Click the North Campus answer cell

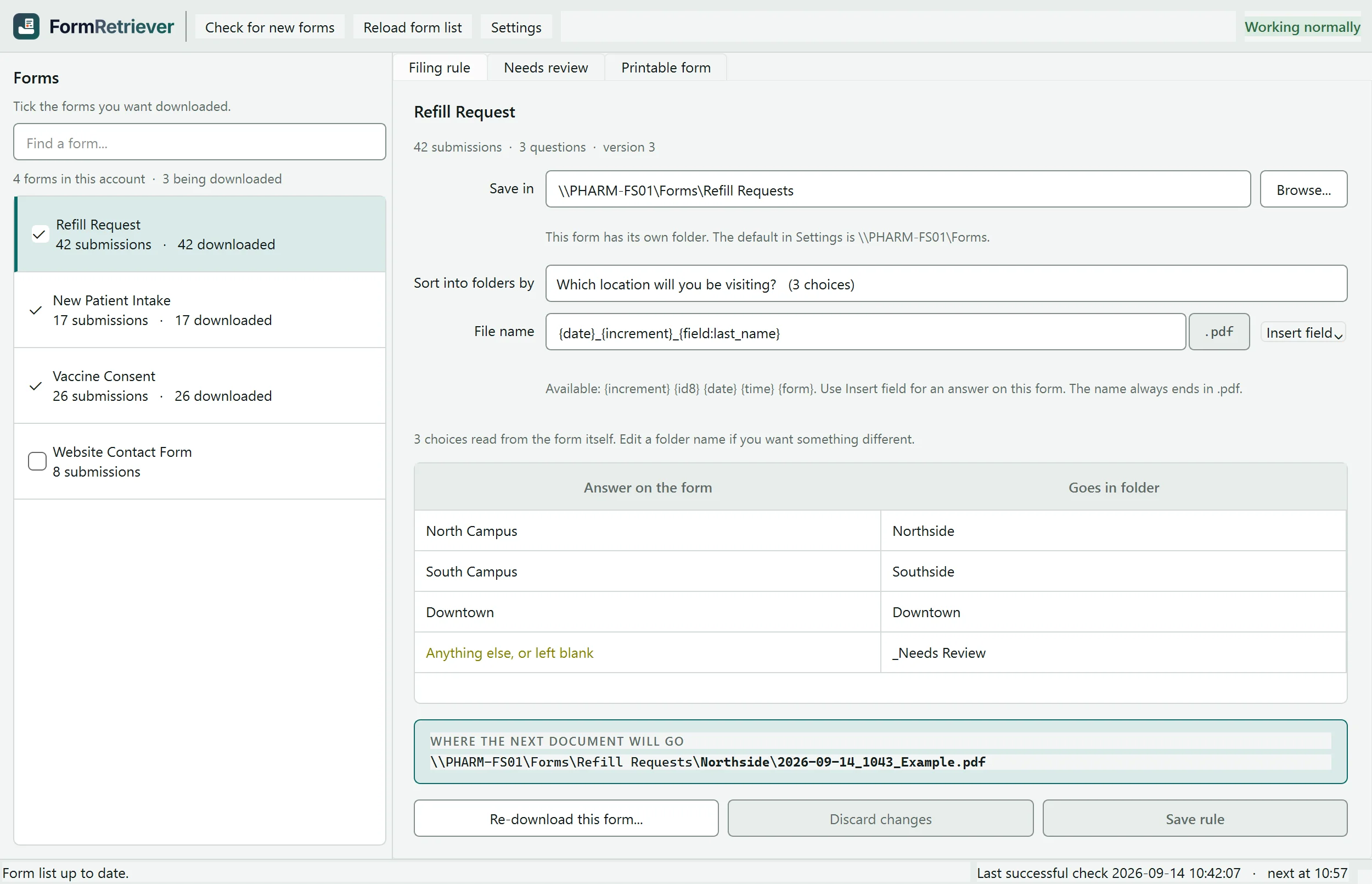[647, 530]
